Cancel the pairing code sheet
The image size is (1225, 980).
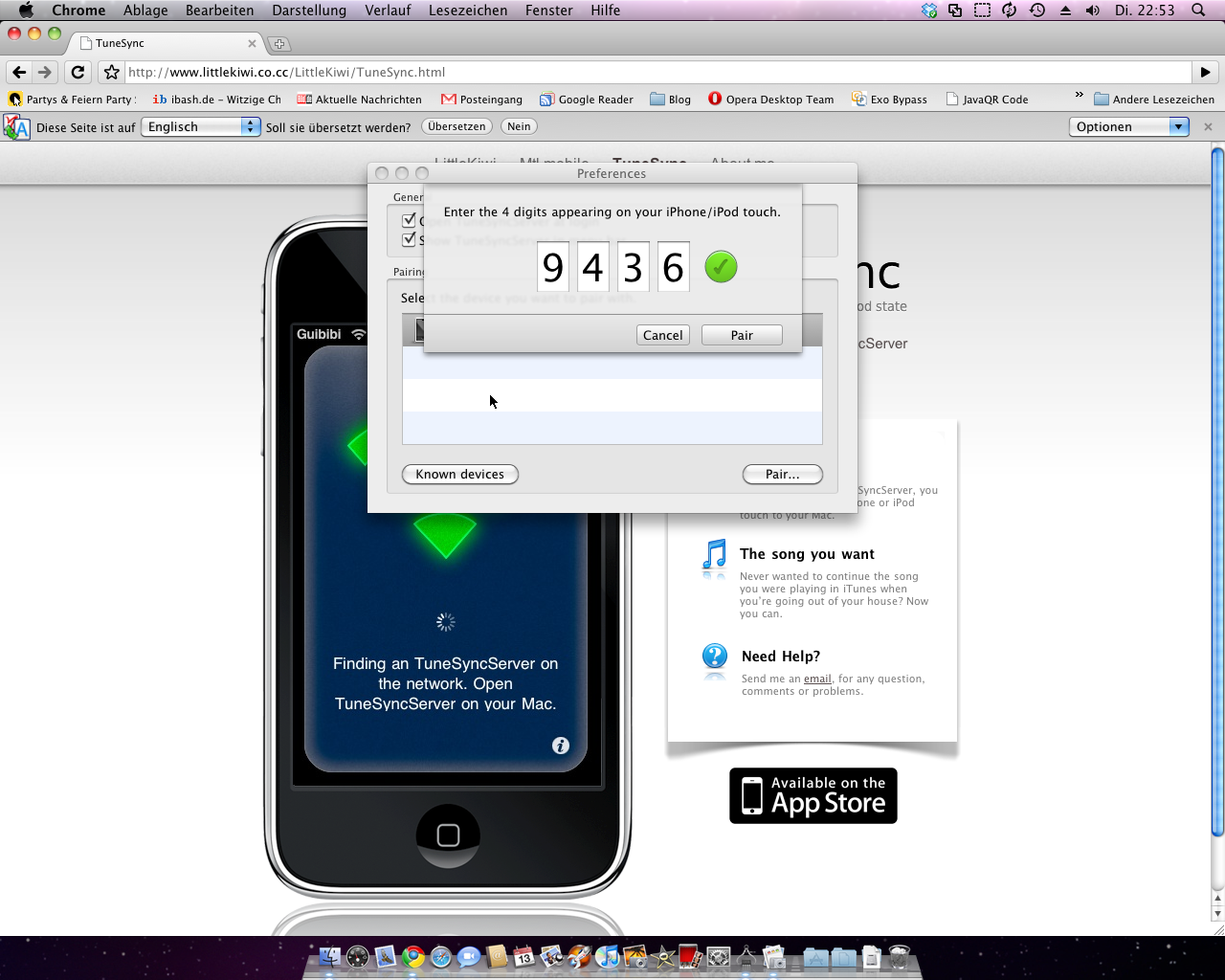coord(663,335)
